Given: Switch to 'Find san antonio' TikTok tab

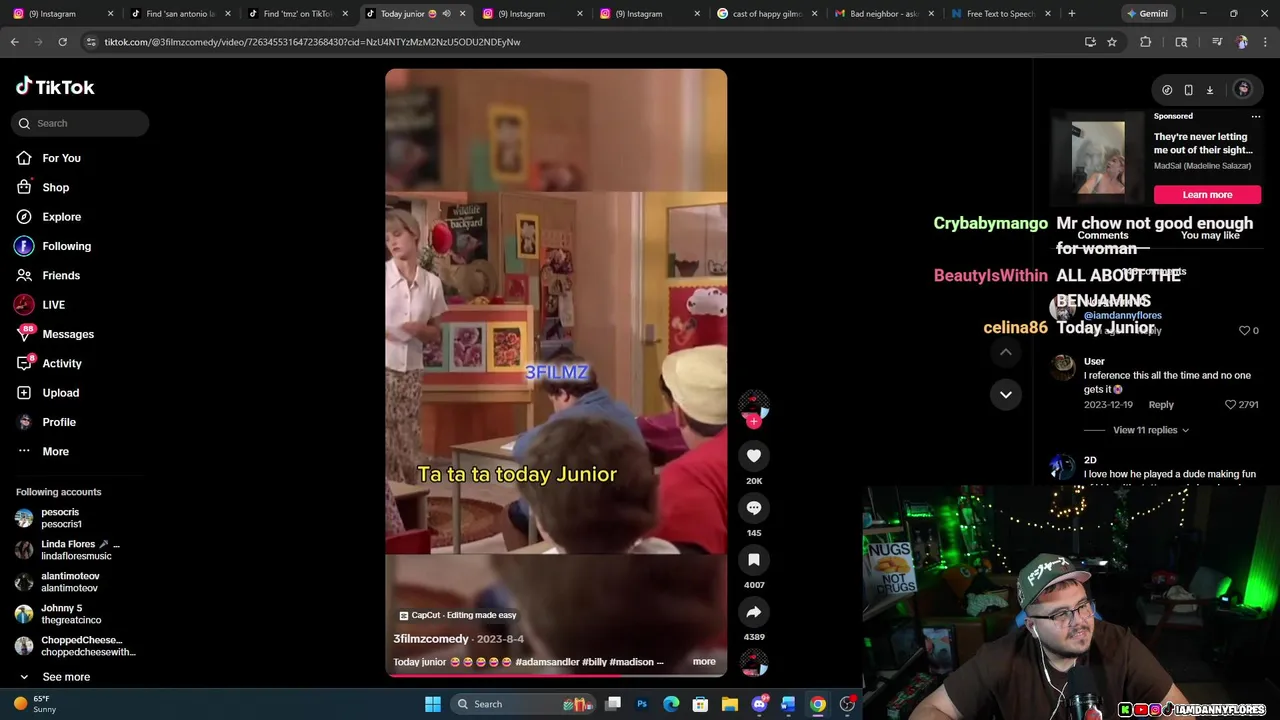Looking at the screenshot, I should [x=181, y=14].
